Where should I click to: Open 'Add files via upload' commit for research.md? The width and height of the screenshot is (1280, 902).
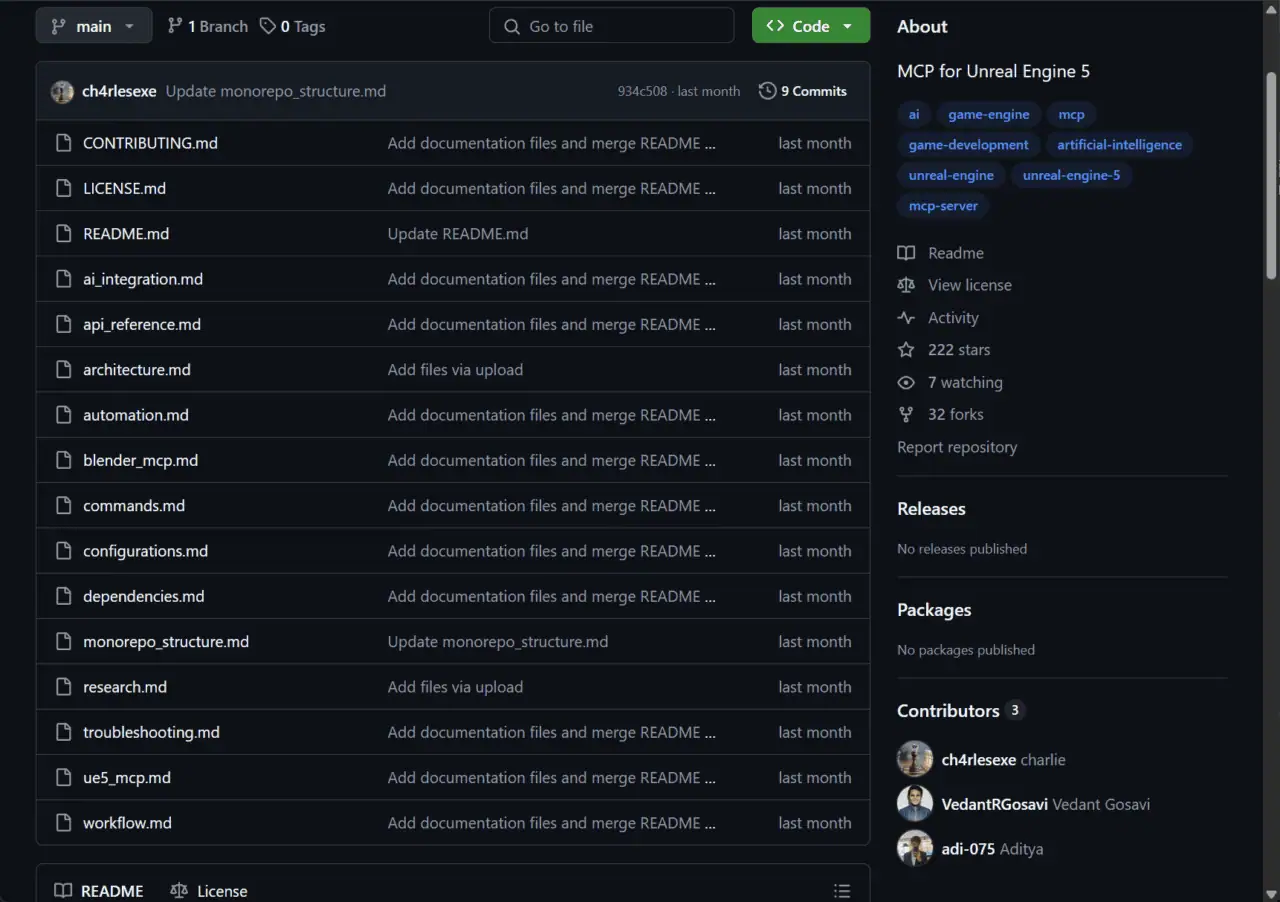point(455,687)
